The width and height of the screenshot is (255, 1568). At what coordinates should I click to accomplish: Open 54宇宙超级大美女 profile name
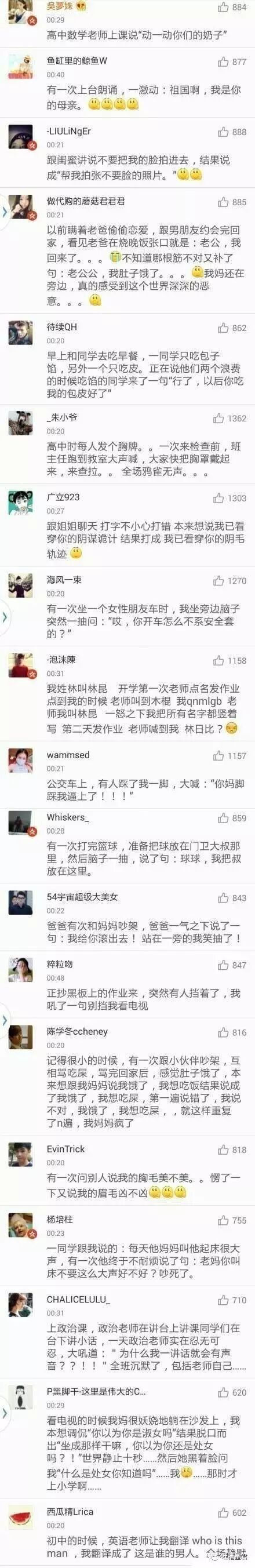pos(82,897)
